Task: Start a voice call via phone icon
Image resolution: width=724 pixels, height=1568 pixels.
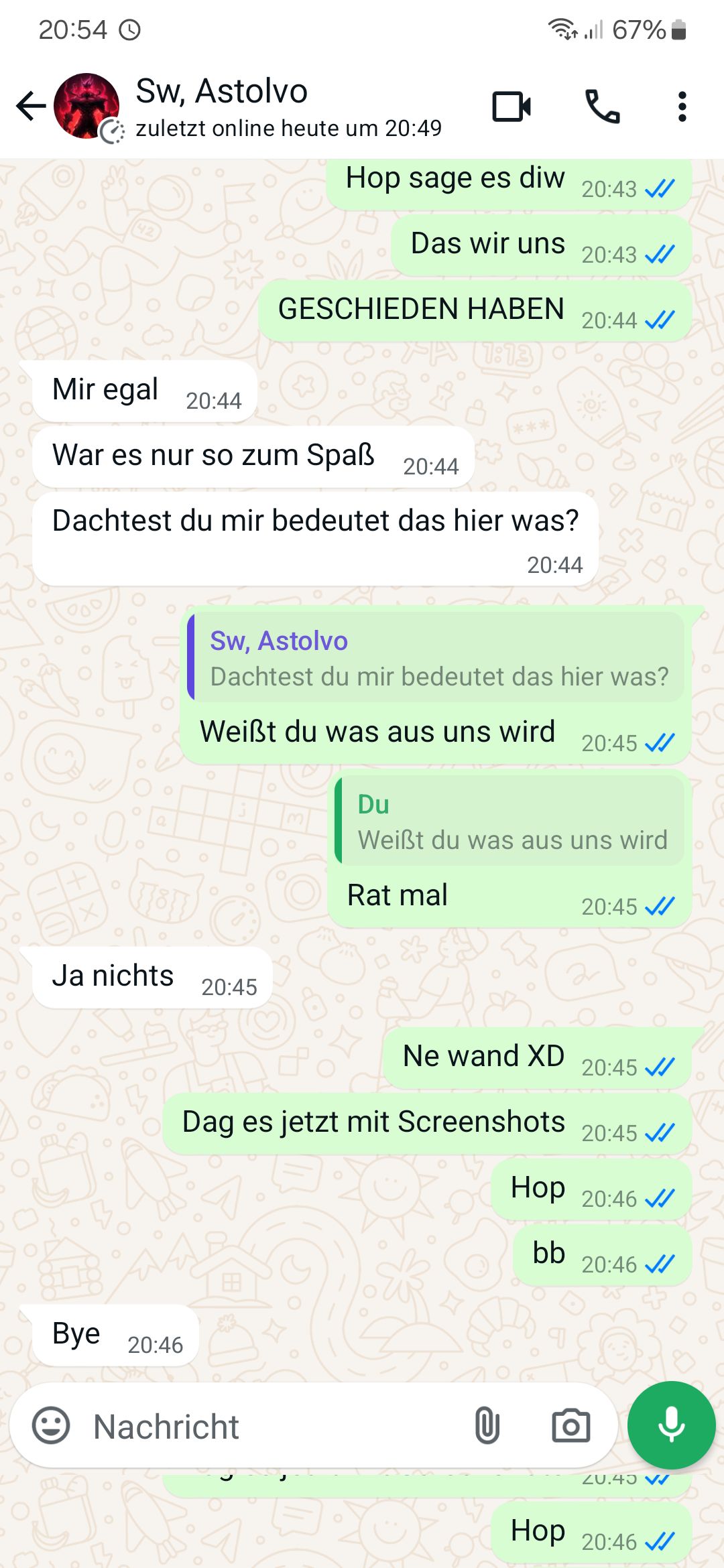Action: [x=602, y=107]
